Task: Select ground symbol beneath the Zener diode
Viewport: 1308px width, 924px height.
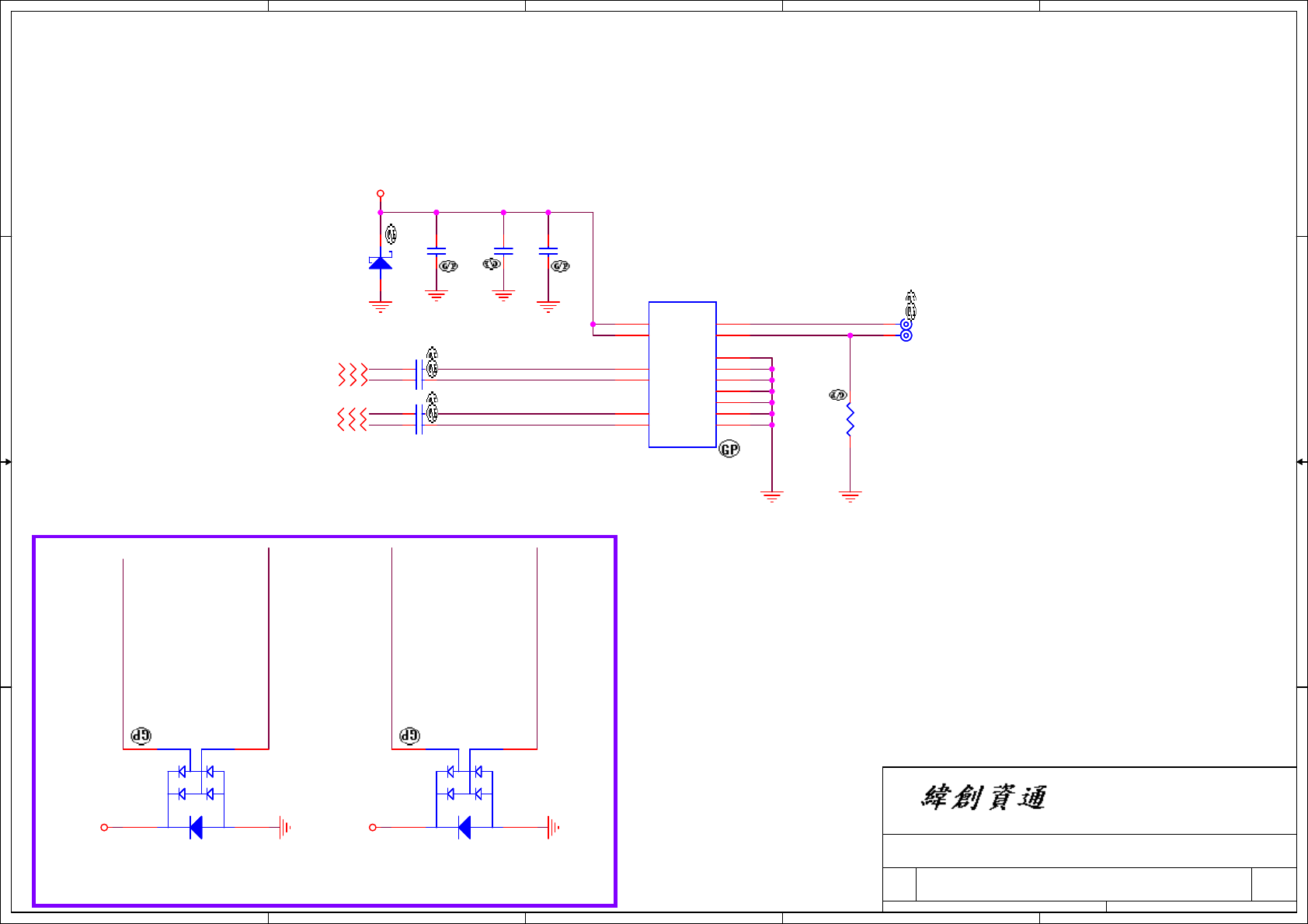Action: pyautogui.click(x=381, y=307)
